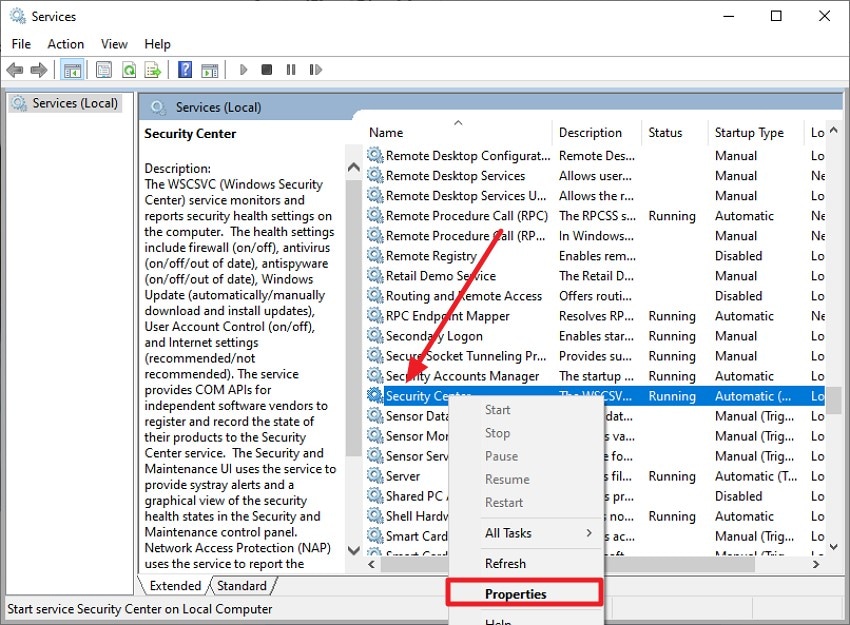The width and height of the screenshot is (850, 625).
Task: Click the Pause Service toolbar icon
Action: coord(291,69)
